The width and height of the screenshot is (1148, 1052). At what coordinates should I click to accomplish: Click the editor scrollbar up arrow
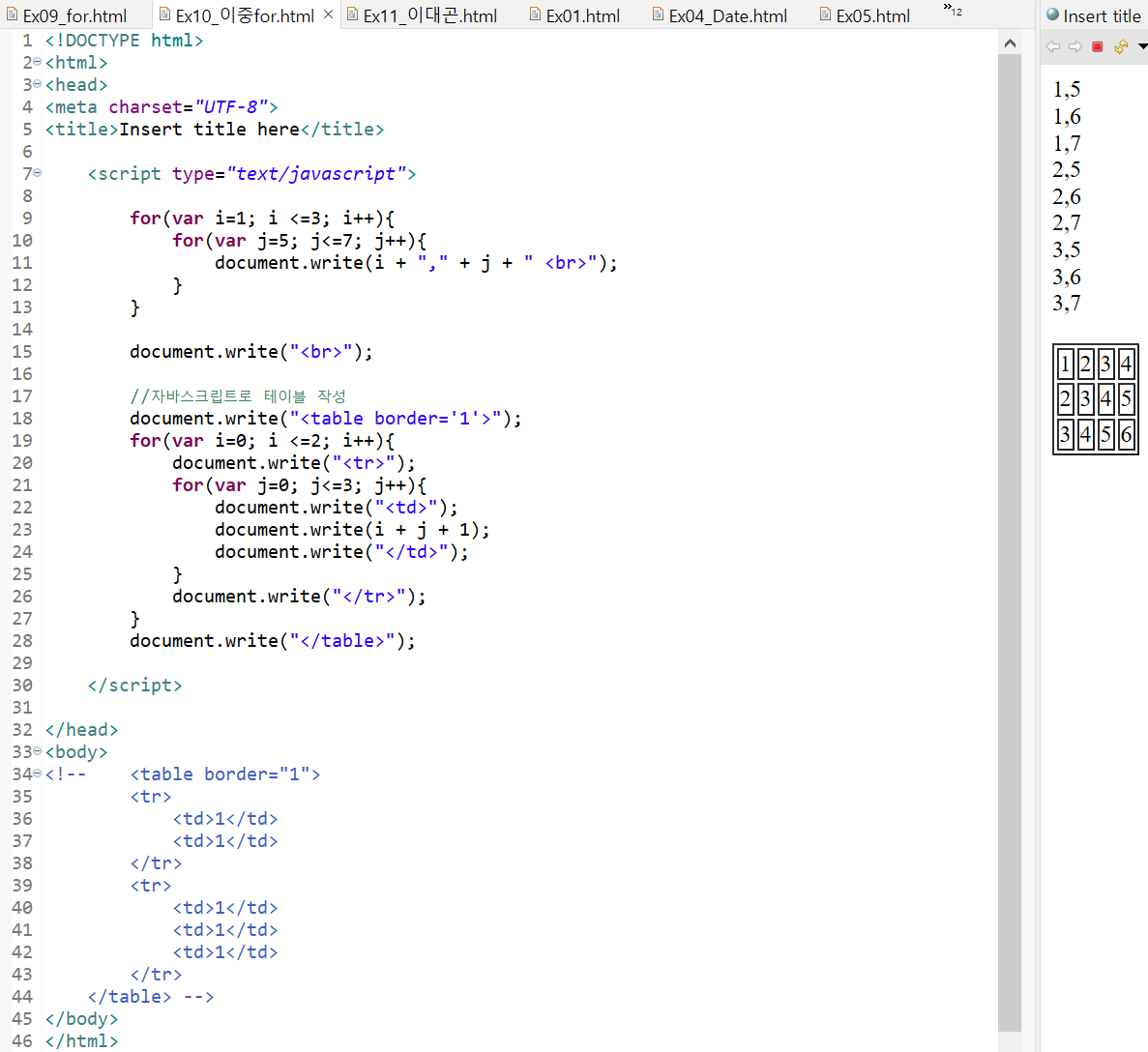(x=1010, y=44)
